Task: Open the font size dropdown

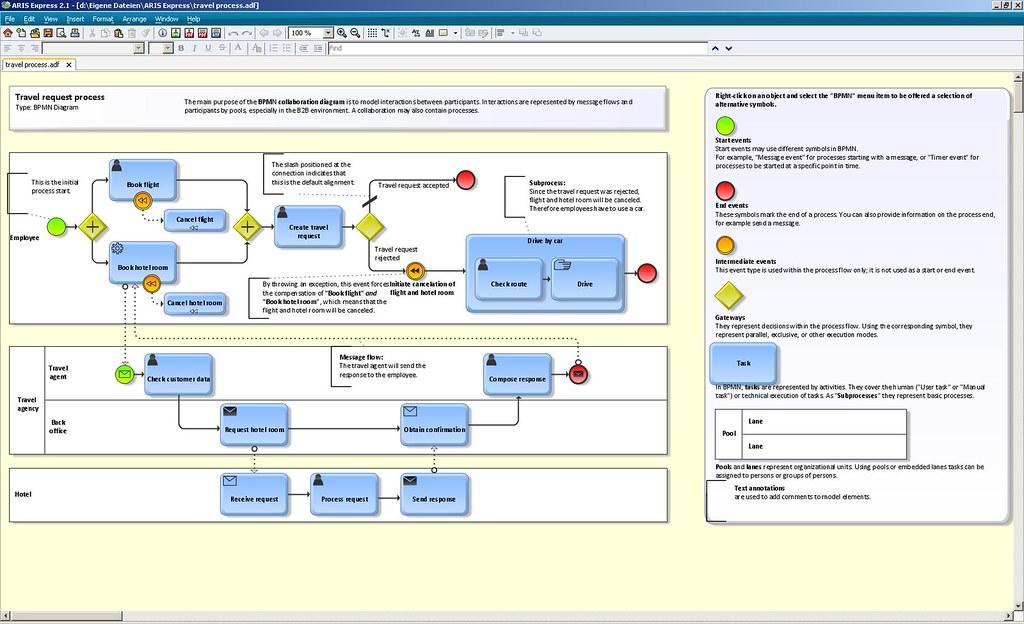Action: click(x=168, y=48)
